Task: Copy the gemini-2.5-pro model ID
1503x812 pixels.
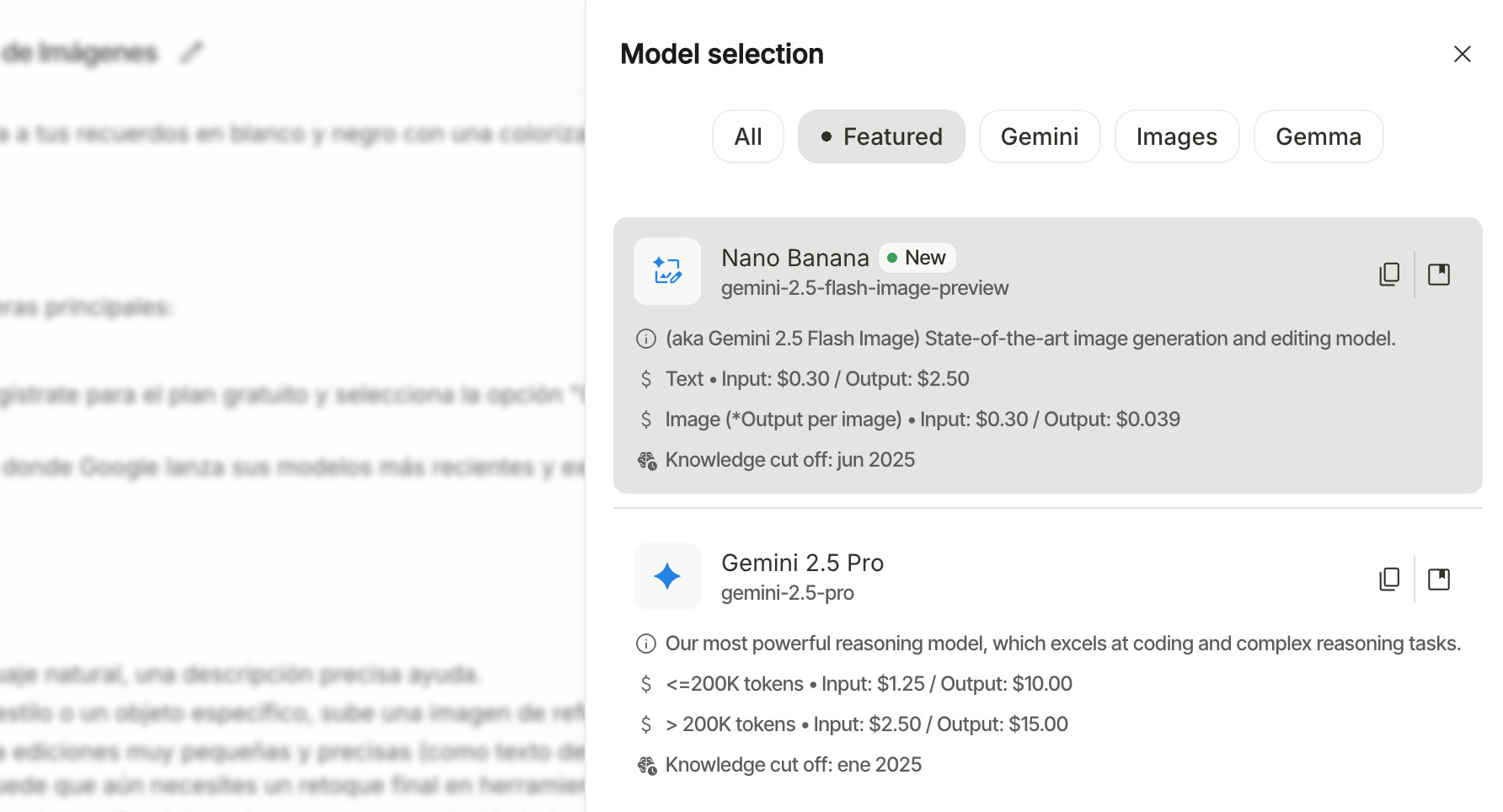Action: (1389, 579)
